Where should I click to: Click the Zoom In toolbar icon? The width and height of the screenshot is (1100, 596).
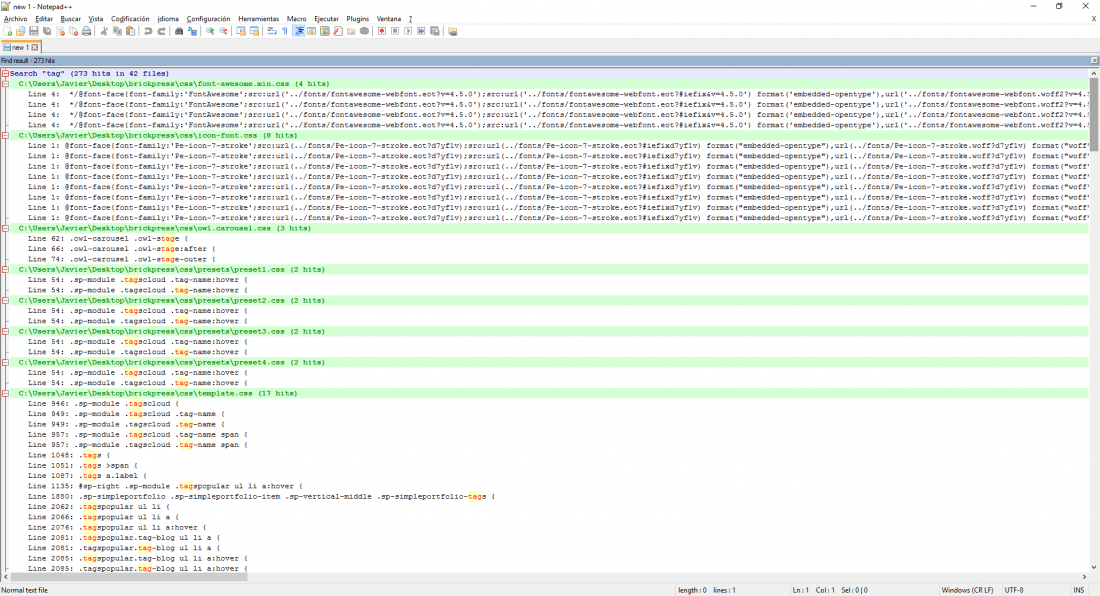click(210, 31)
